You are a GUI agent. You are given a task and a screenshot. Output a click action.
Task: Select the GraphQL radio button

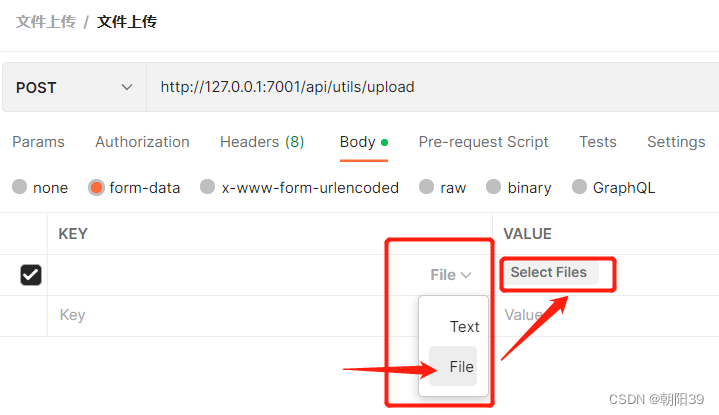tap(579, 187)
